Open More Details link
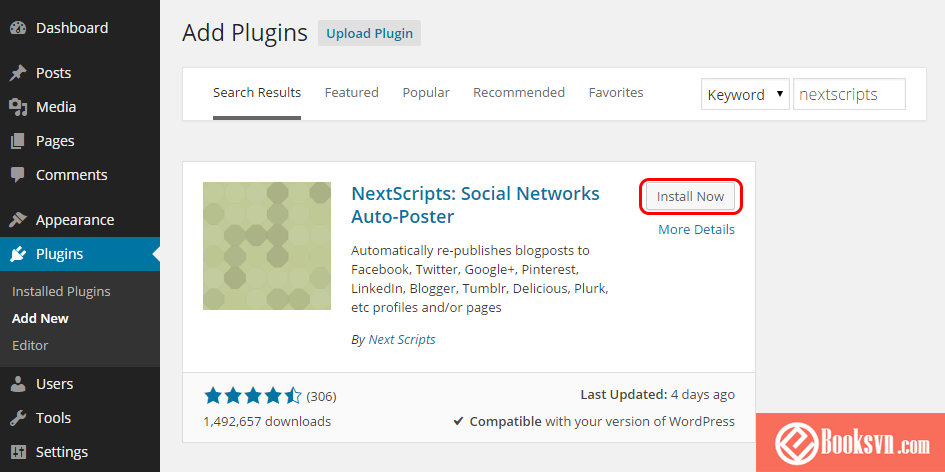This screenshot has width=945, height=472. (x=696, y=230)
